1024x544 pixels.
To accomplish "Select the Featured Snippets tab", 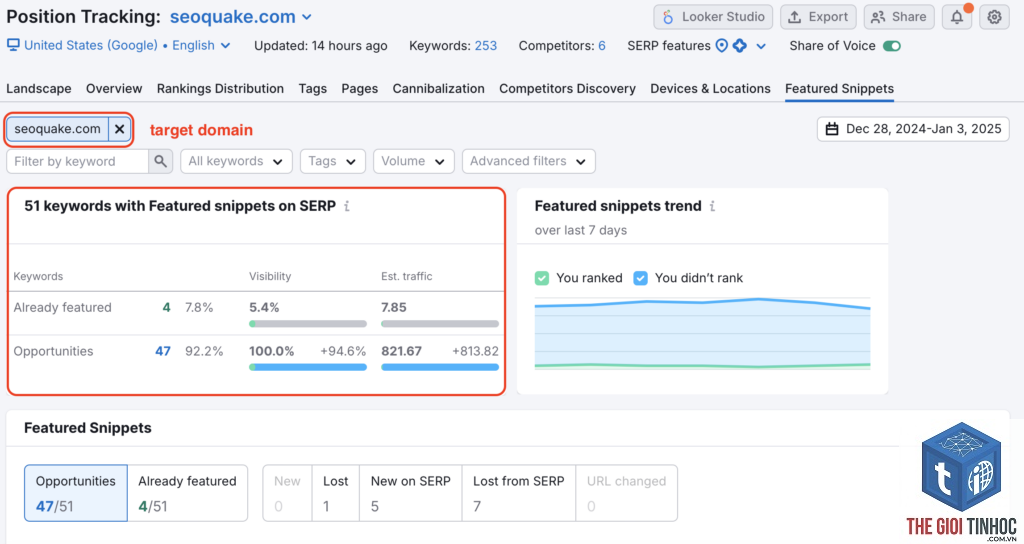I will [x=839, y=89].
